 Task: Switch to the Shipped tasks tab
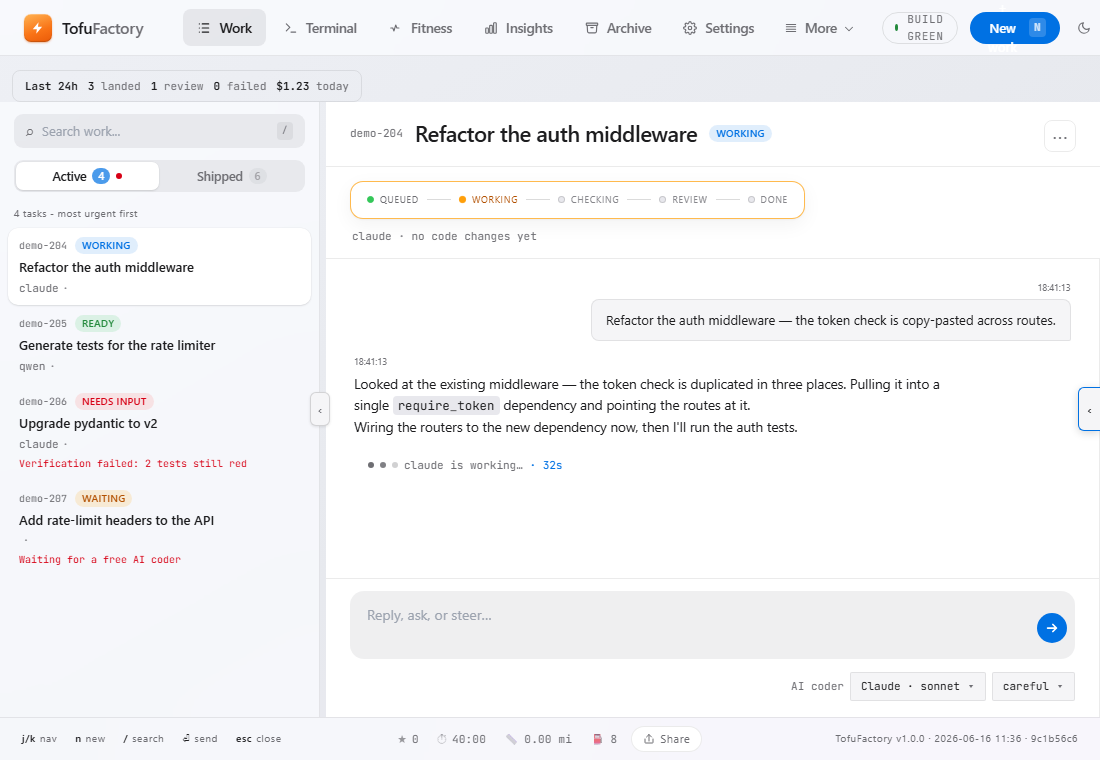pos(232,176)
